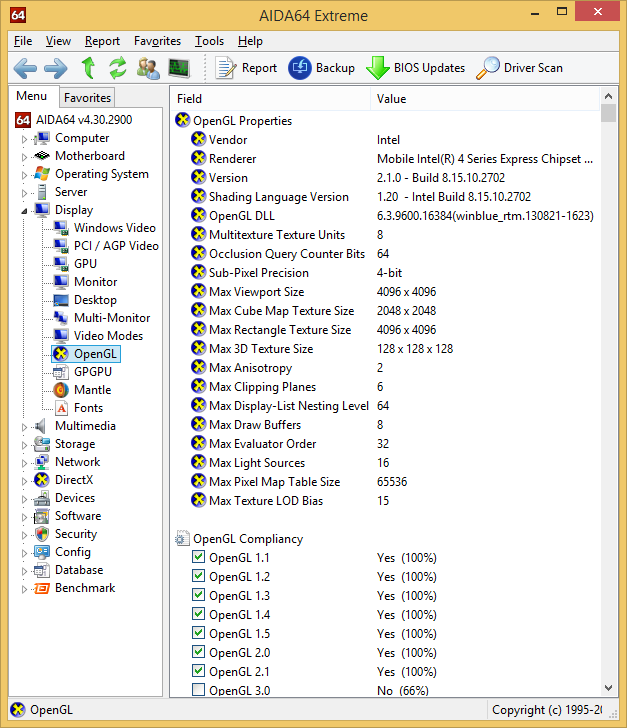Check the OpenGL 3.0 checkbox
Screen dimensions: 627x728
[x=198, y=690]
